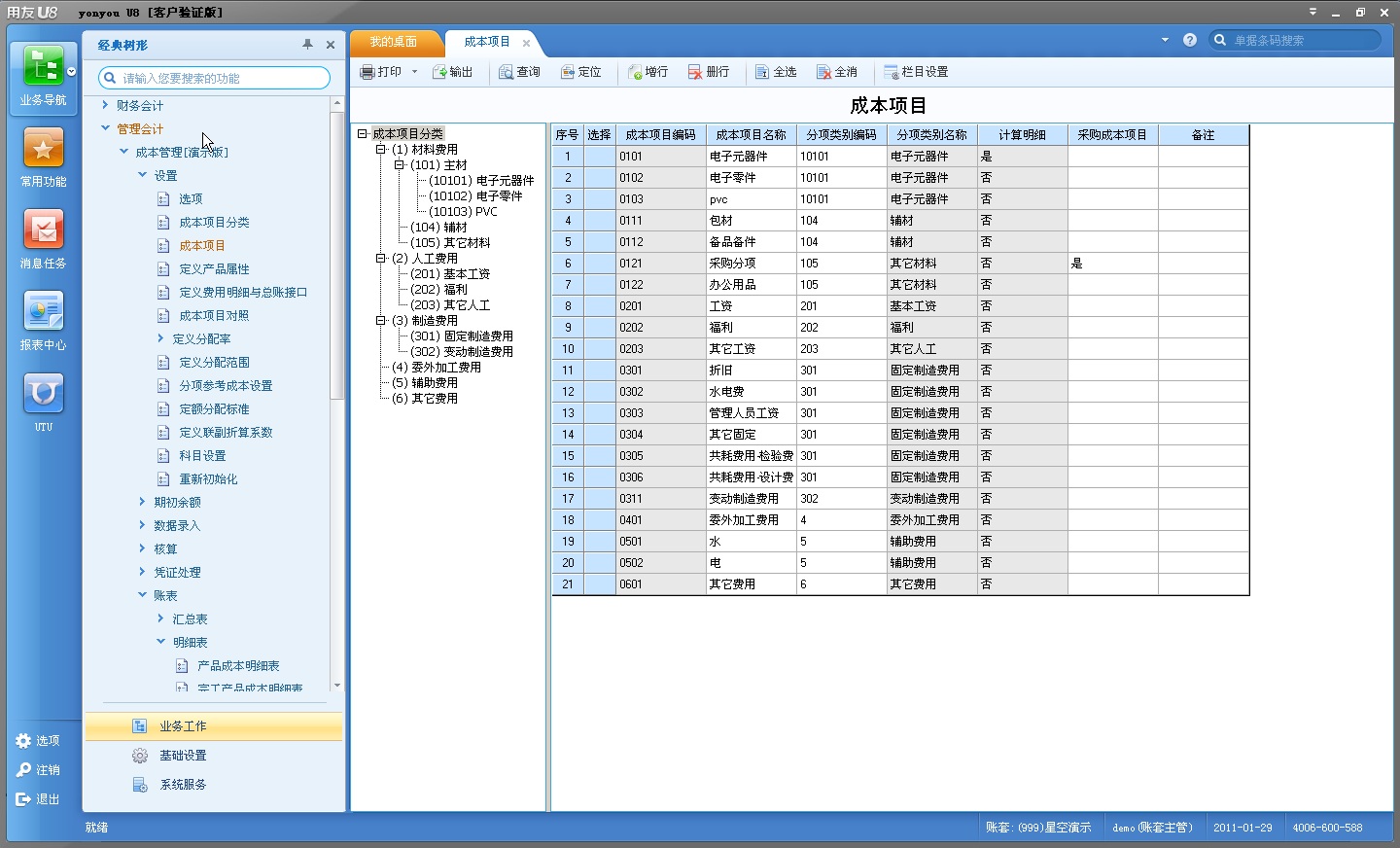This screenshot has height=848, width=1400.
Task: Tick the 选择 cell for row 6
Action: (600, 264)
